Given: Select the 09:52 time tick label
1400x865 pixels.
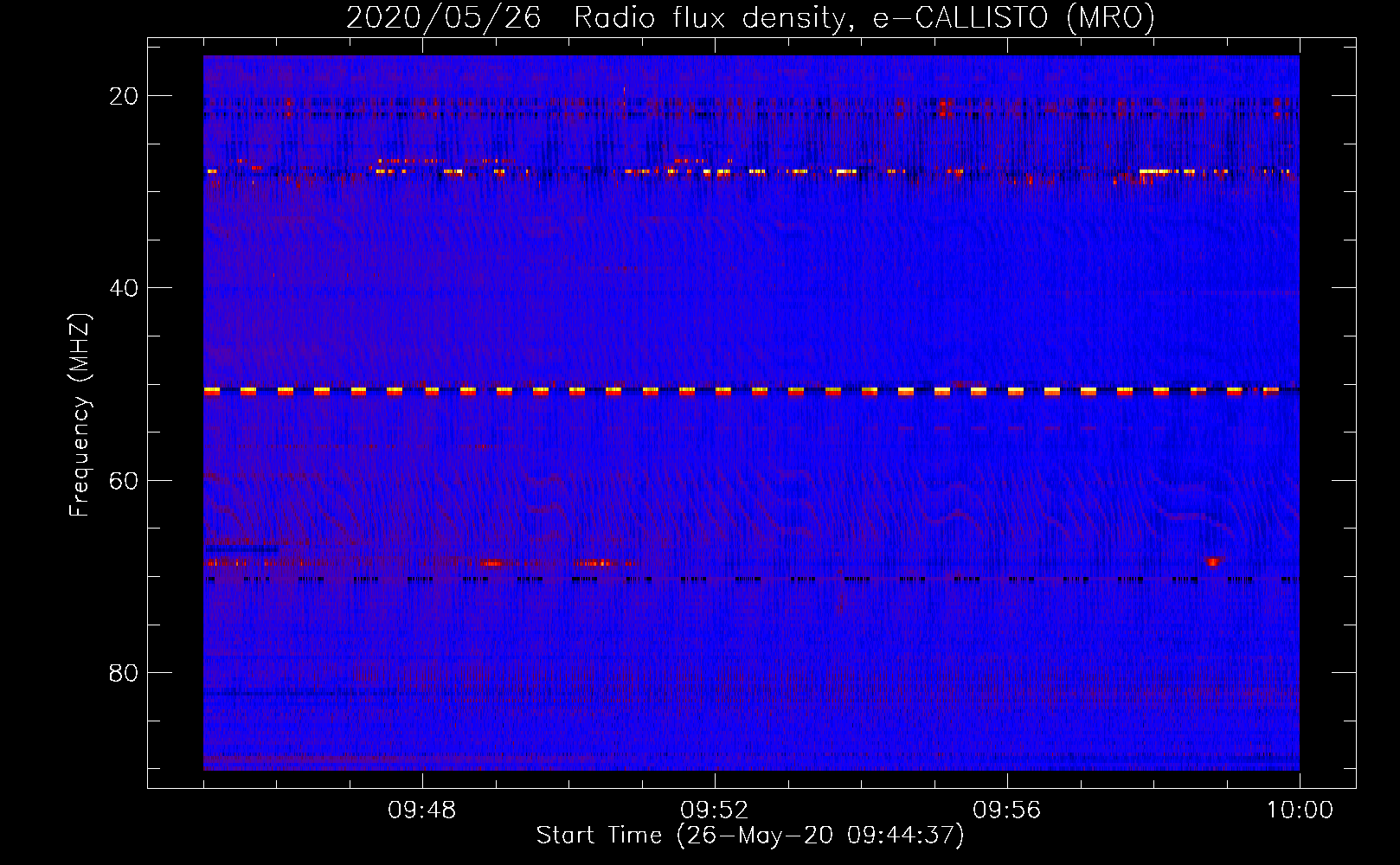Looking at the screenshot, I should point(715,811).
